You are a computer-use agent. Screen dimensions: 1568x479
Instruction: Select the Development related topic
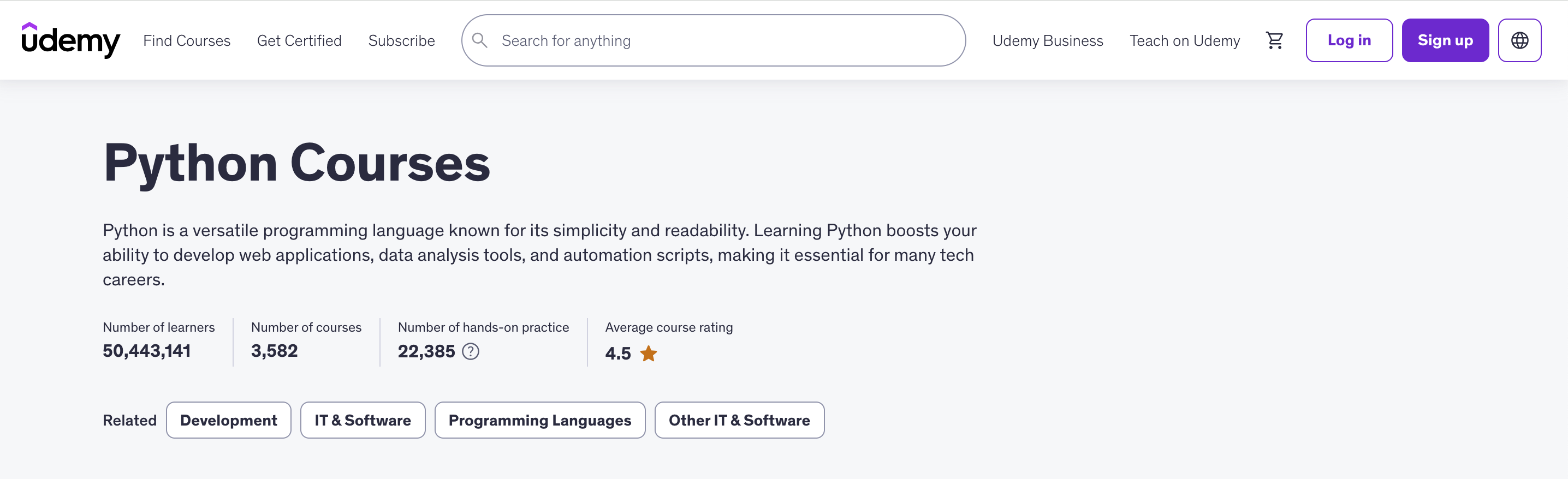(x=228, y=420)
